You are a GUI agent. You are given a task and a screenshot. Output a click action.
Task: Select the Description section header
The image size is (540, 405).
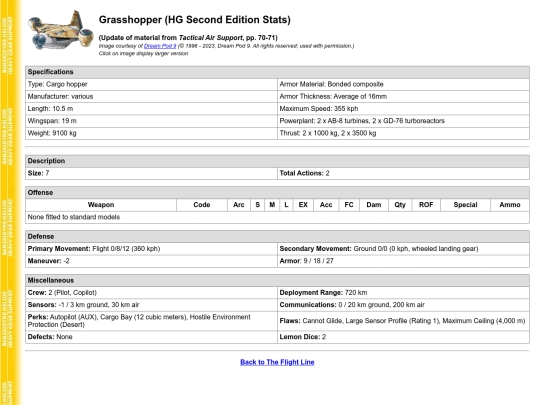point(277,161)
